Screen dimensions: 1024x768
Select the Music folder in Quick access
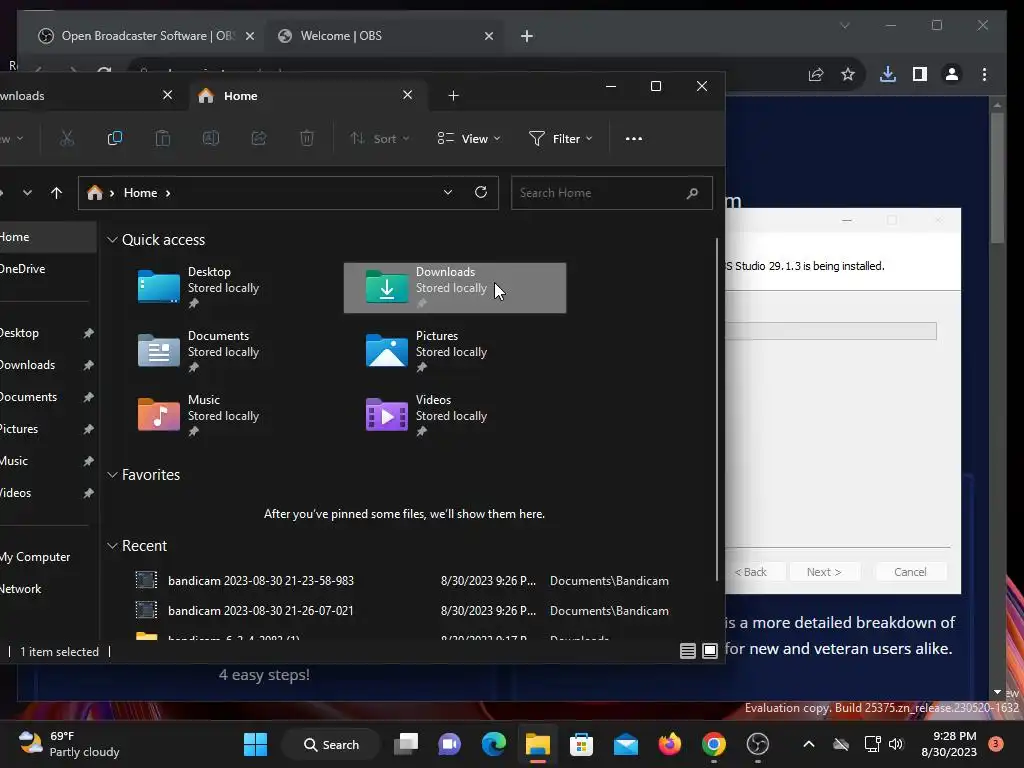pos(227,415)
